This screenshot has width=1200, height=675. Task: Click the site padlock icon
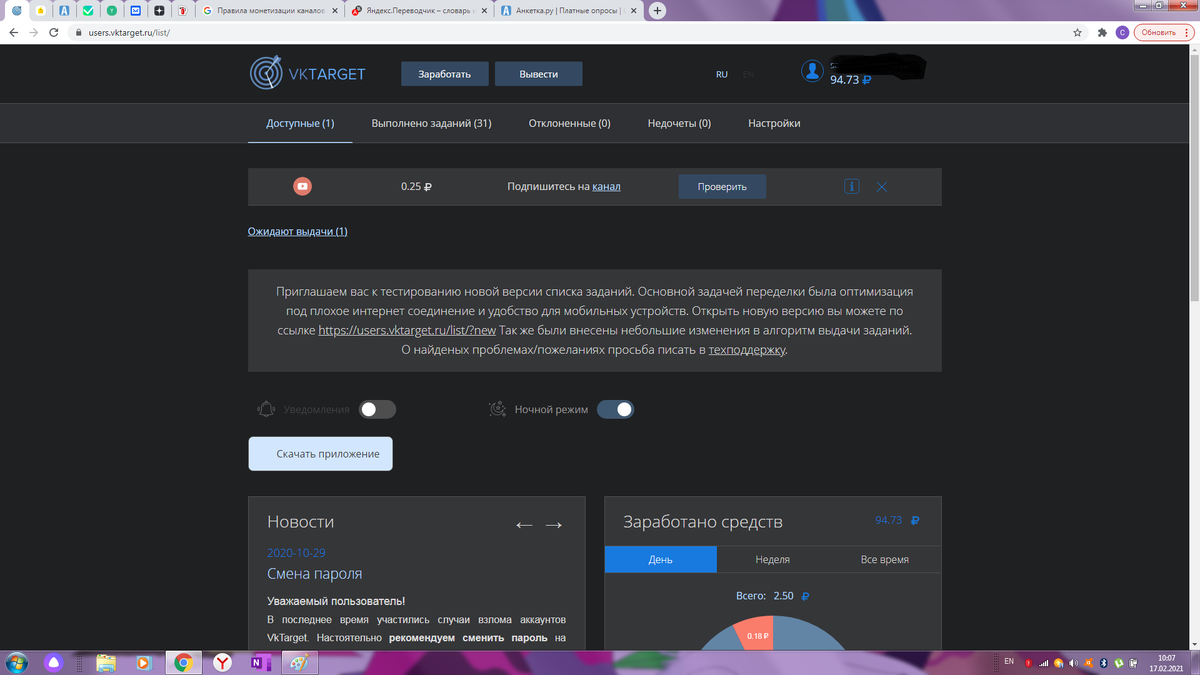78,32
